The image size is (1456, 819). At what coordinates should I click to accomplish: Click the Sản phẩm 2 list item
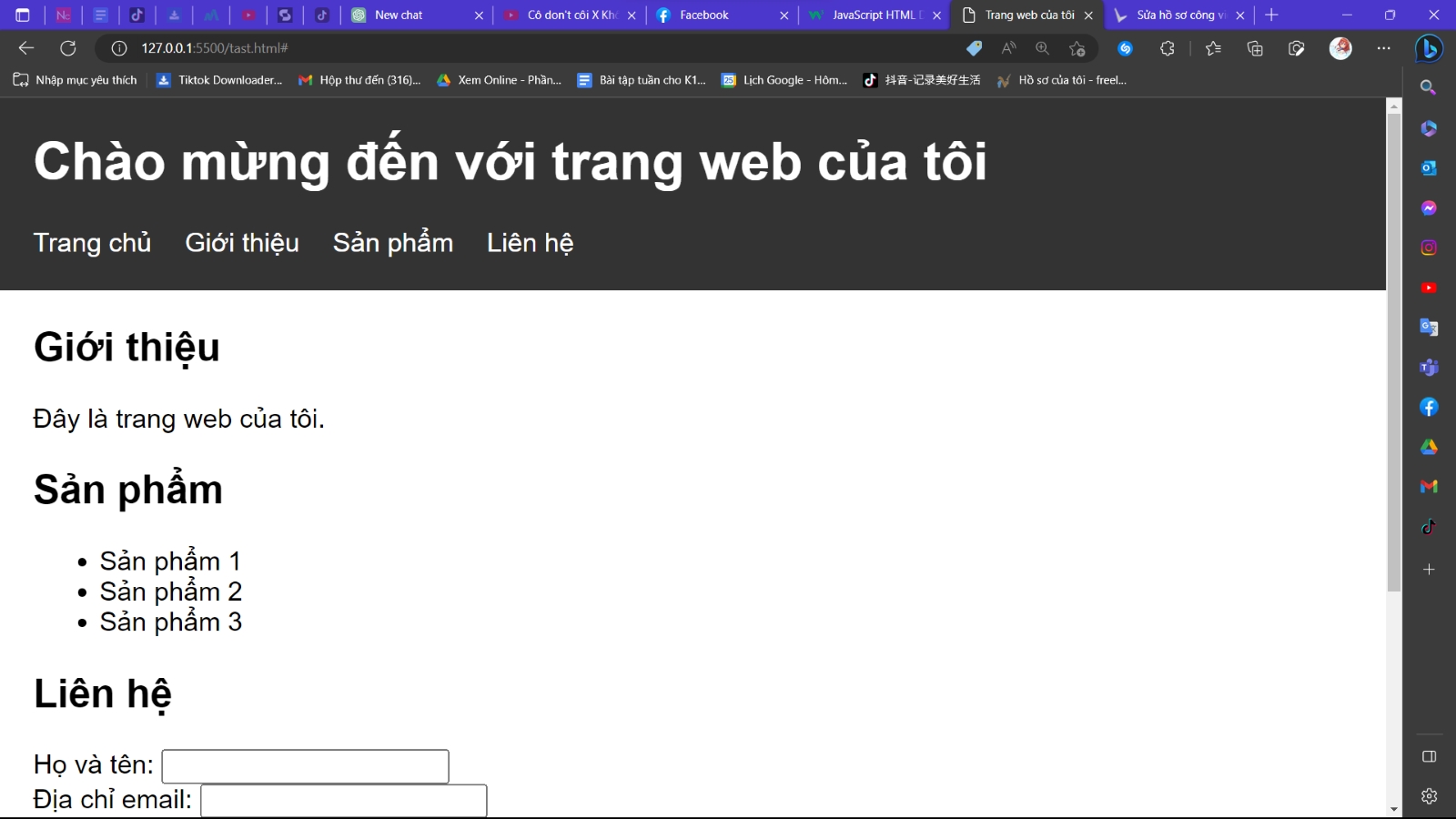point(171,591)
